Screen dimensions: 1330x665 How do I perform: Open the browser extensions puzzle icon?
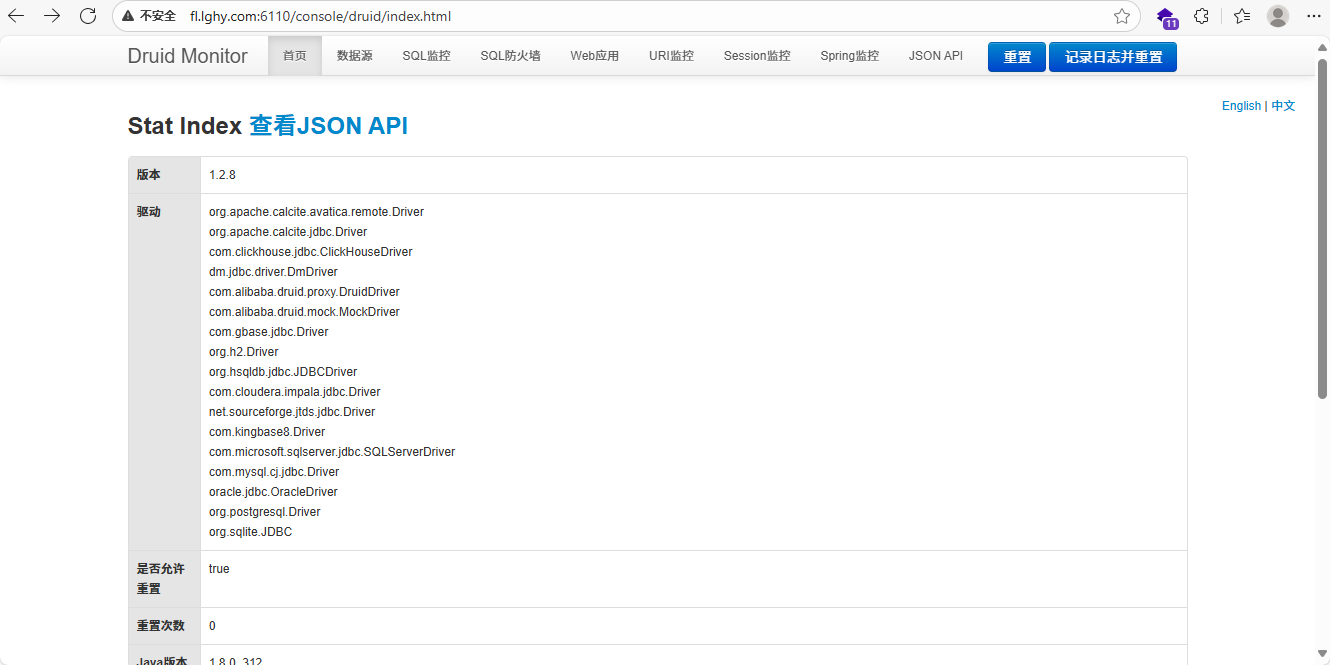pyautogui.click(x=1202, y=16)
